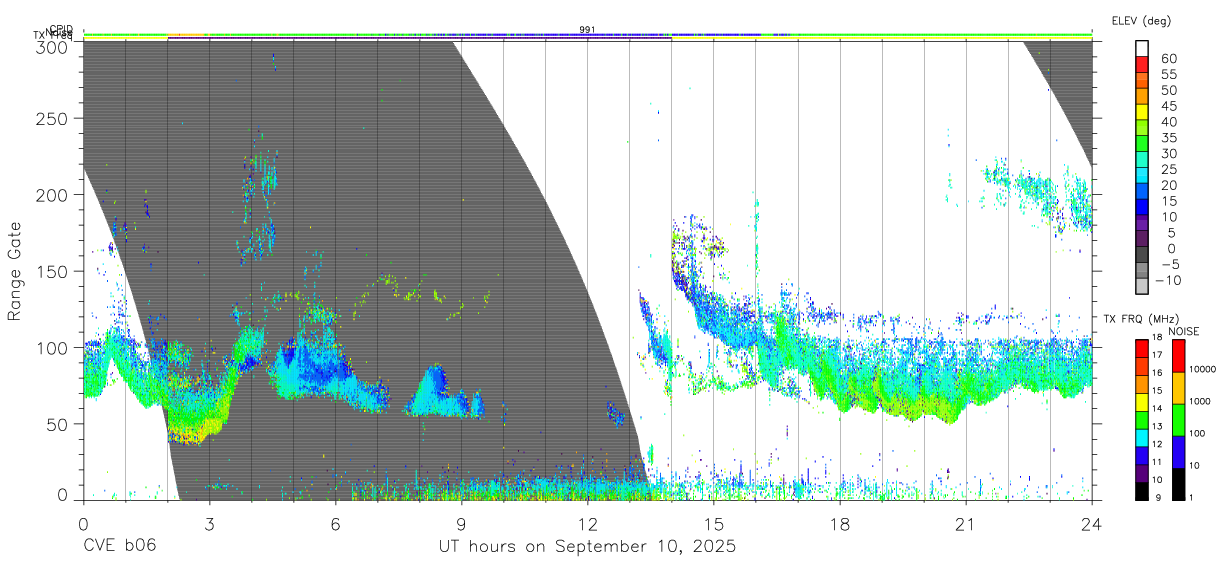
Task: Click the orange section of the top frequency strip
Action: [186, 34]
